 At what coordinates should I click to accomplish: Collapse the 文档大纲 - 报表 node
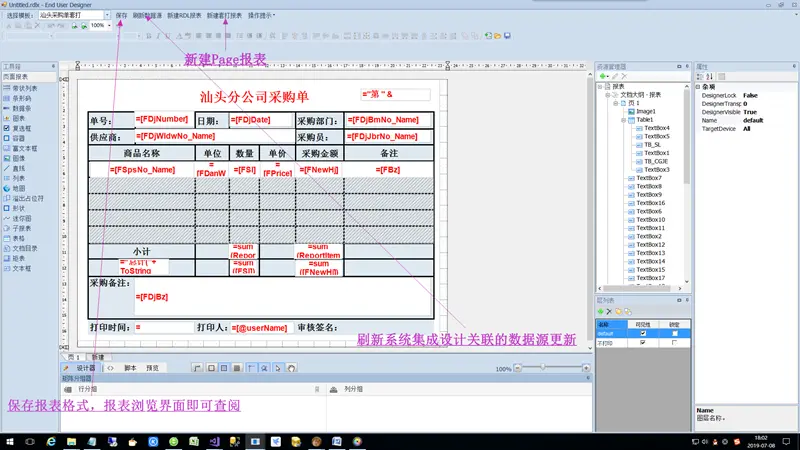[608, 95]
